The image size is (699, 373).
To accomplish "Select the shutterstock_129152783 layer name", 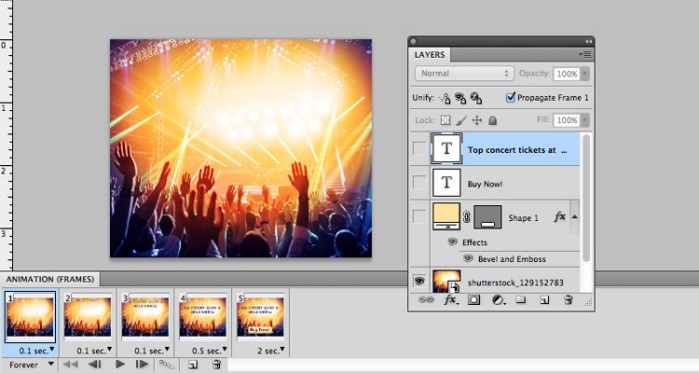I will pos(515,283).
